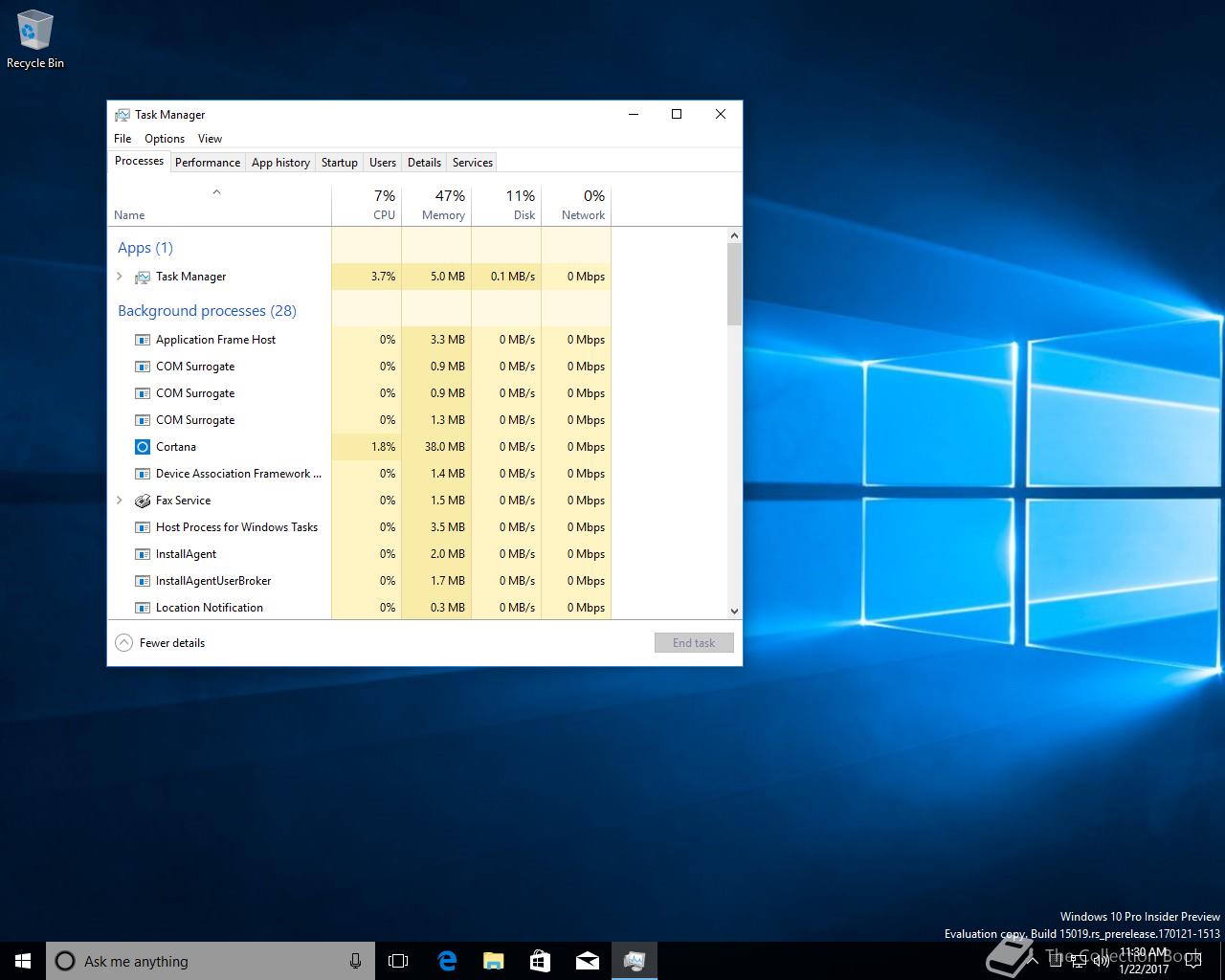Image resolution: width=1225 pixels, height=980 pixels.
Task: Open the Recycle Bin desktop icon
Action: pos(35,40)
